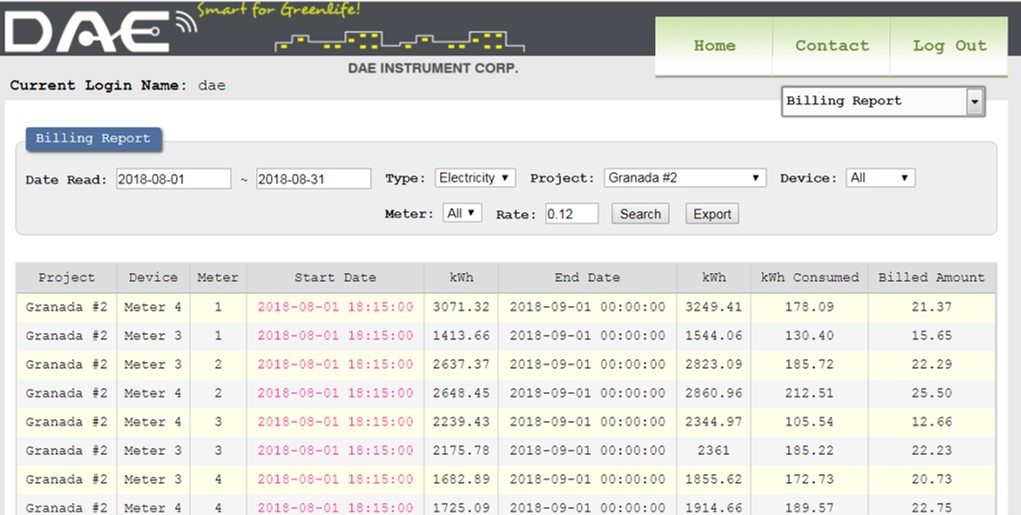Select the Log Out menu item

coord(949,46)
